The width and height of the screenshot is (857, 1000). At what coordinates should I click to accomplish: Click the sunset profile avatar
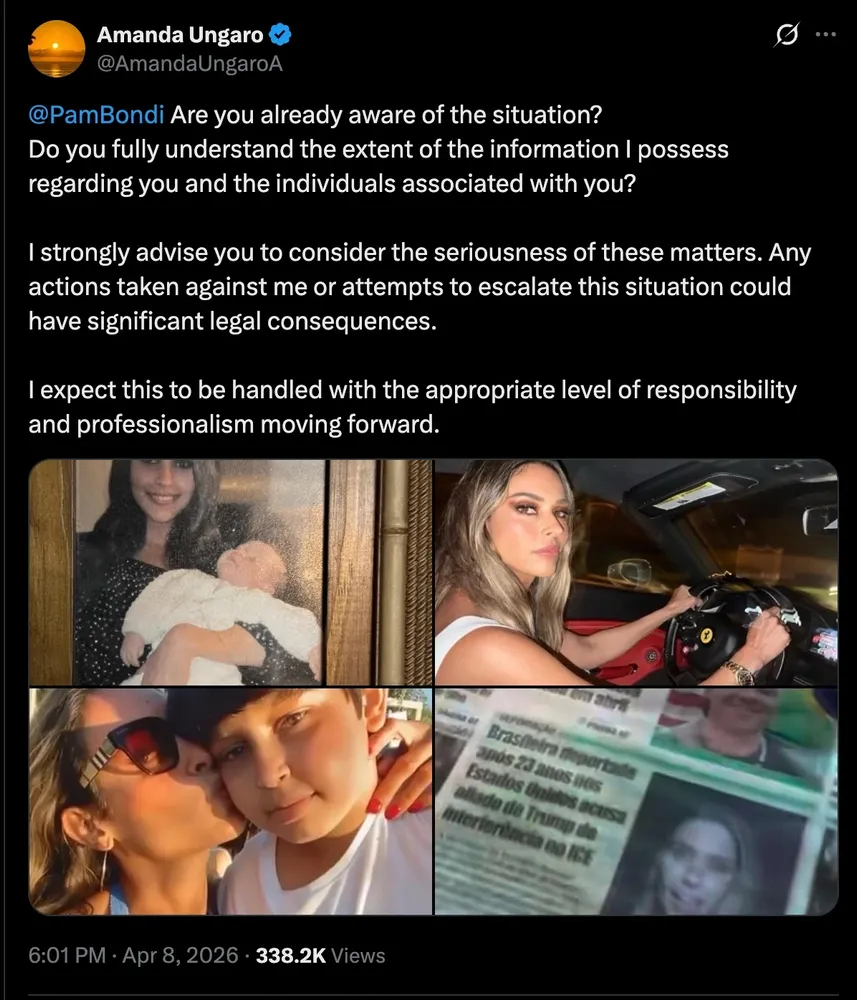[57, 49]
